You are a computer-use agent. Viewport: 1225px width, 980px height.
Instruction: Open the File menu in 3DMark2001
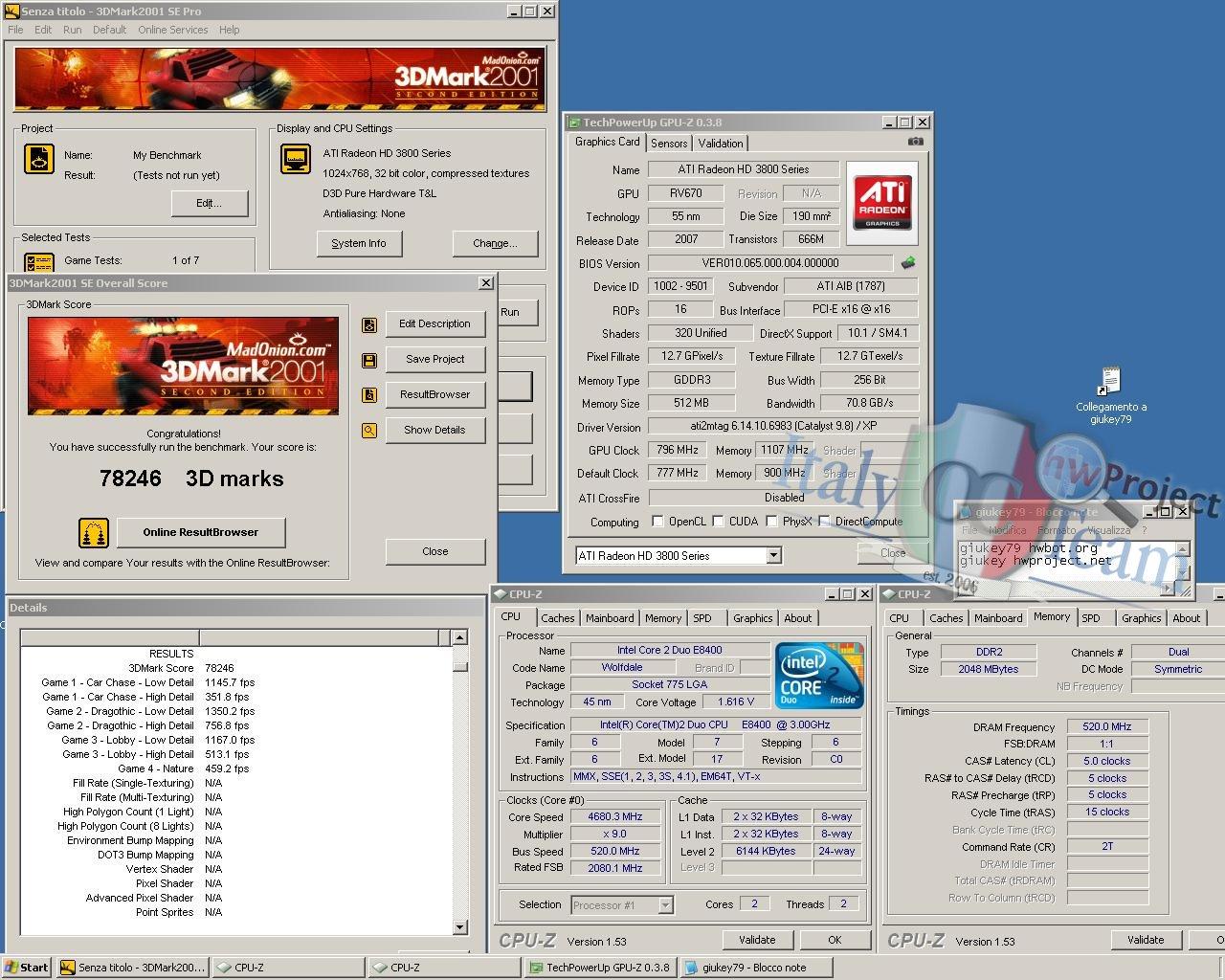click(15, 30)
